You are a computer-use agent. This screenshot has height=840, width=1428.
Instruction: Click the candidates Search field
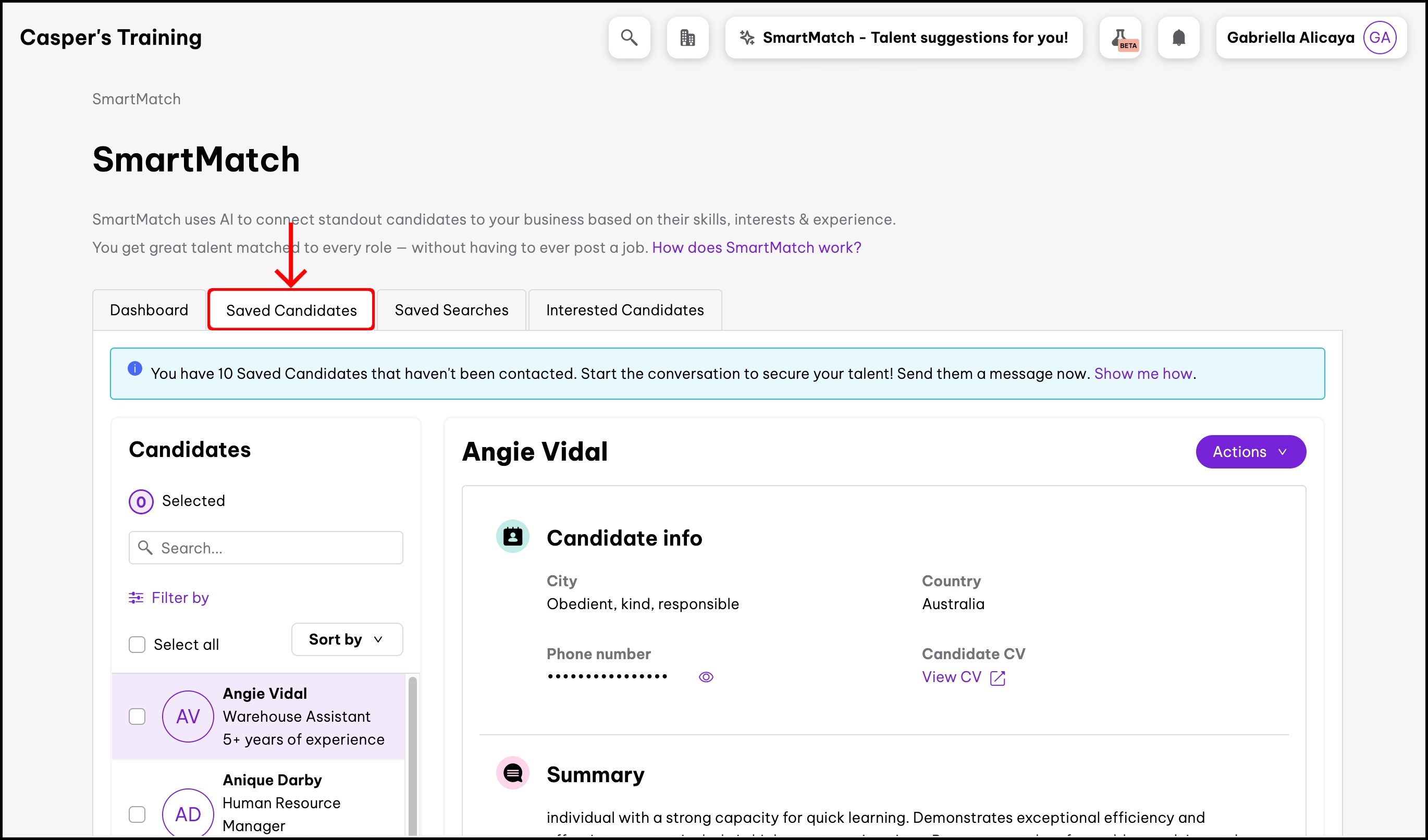tap(266, 548)
